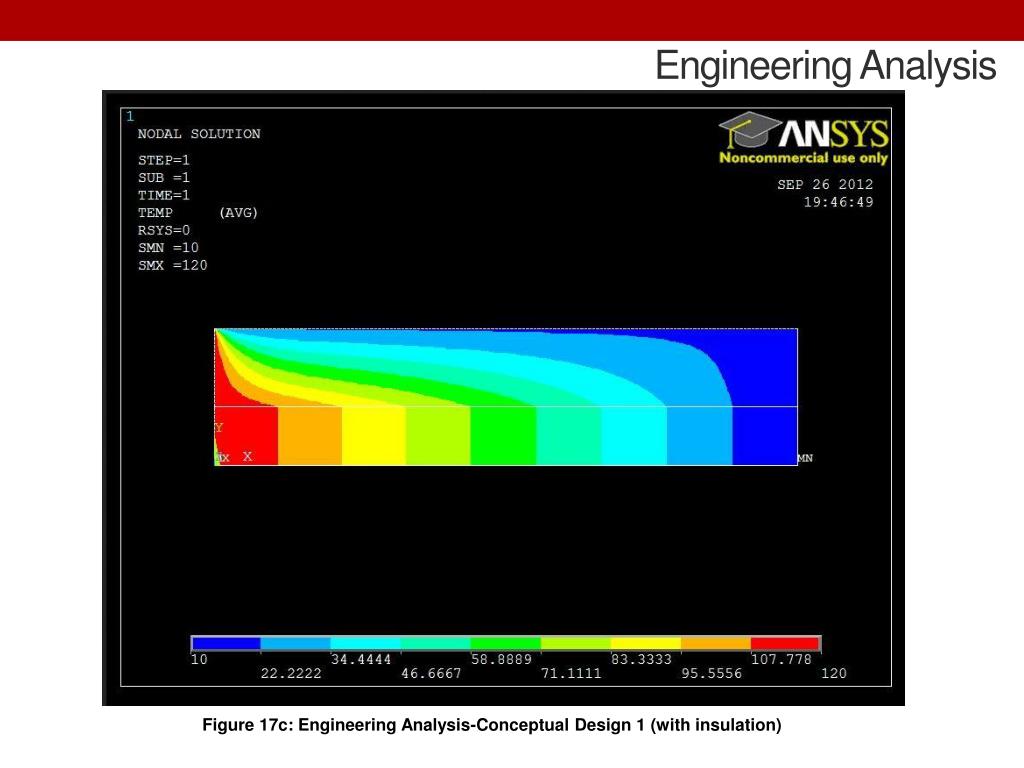Click the 'SMX =120' value
1024x768 pixels.
[172, 266]
